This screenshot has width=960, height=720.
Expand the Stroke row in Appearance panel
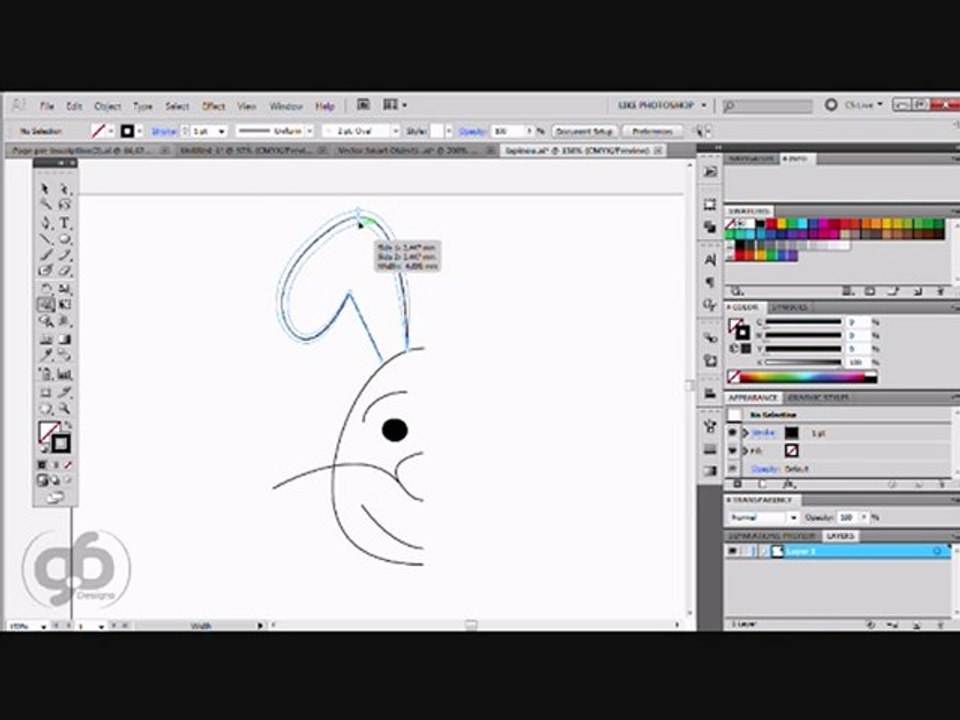(745, 433)
